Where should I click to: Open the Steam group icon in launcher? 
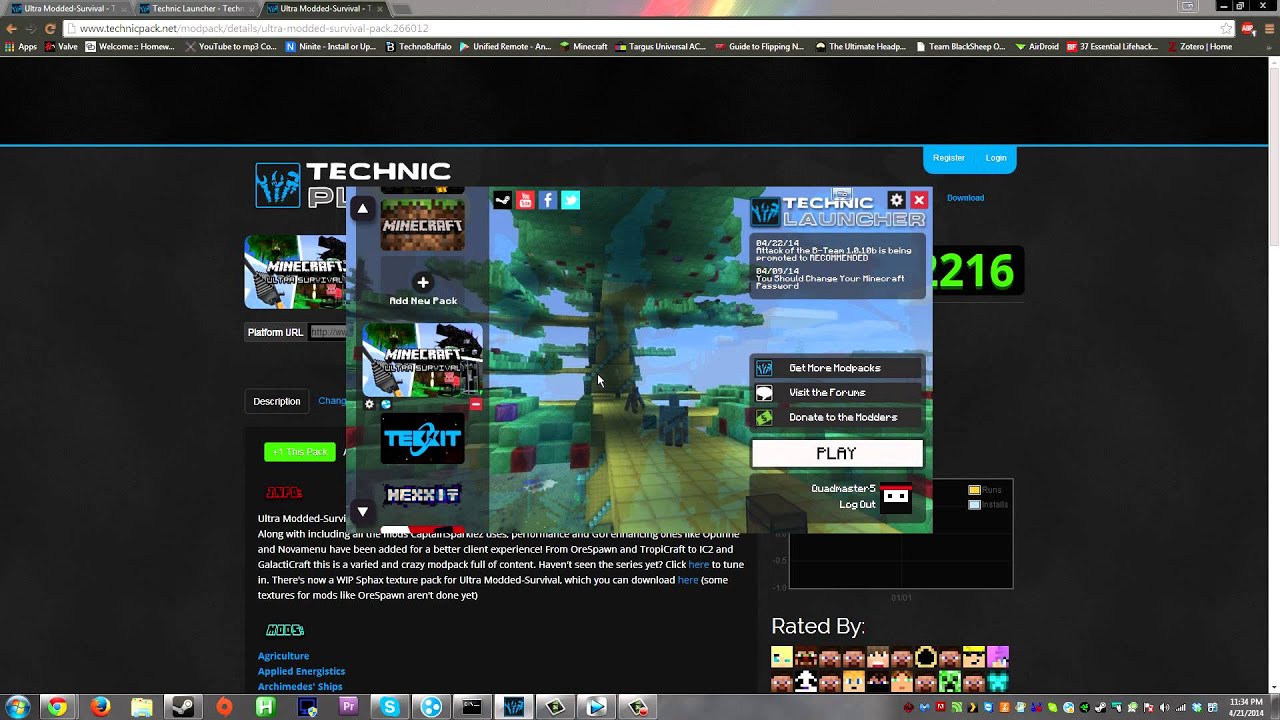pyautogui.click(x=502, y=200)
